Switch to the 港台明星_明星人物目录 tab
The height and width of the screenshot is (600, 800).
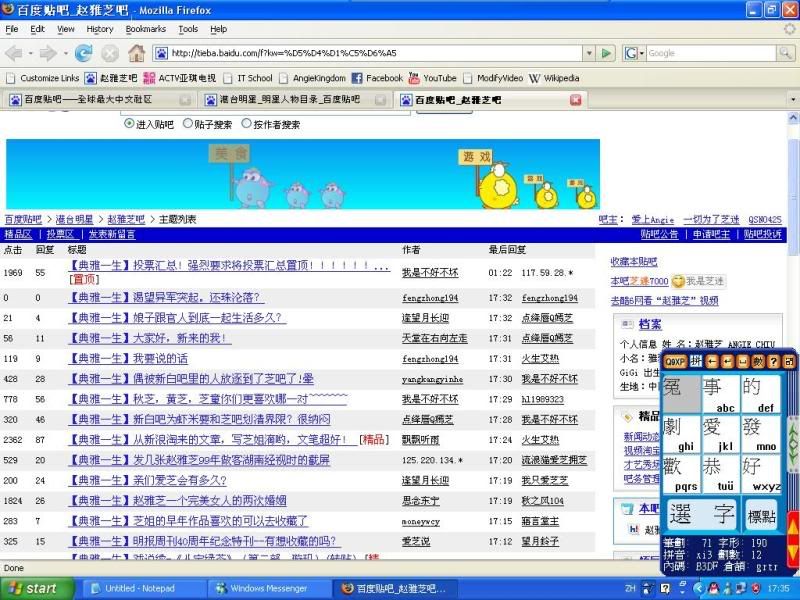click(x=295, y=99)
